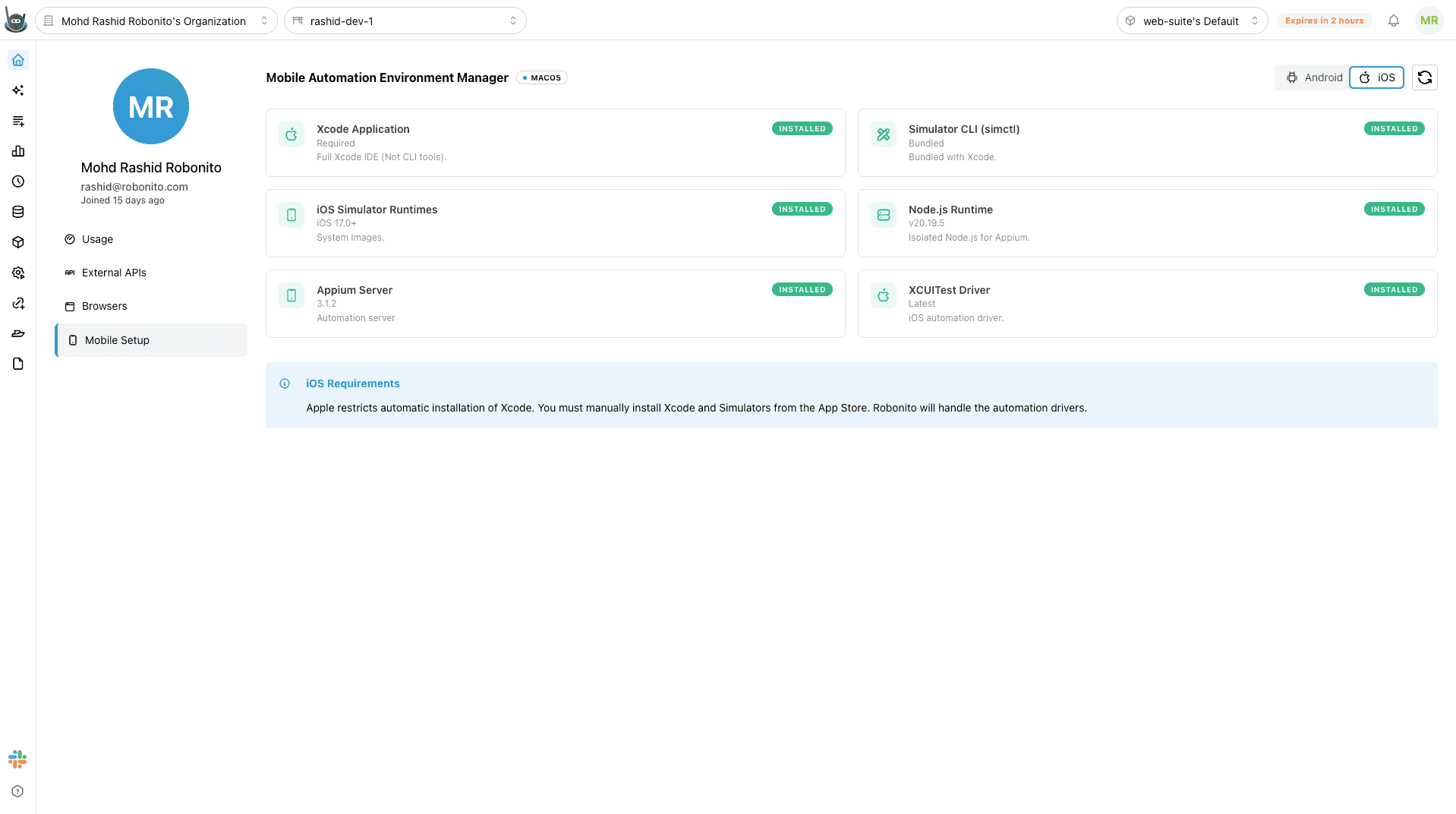Click the 'Simulator CLI (simctl)' title
The height and width of the screenshot is (814, 1456).
(x=964, y=129)
